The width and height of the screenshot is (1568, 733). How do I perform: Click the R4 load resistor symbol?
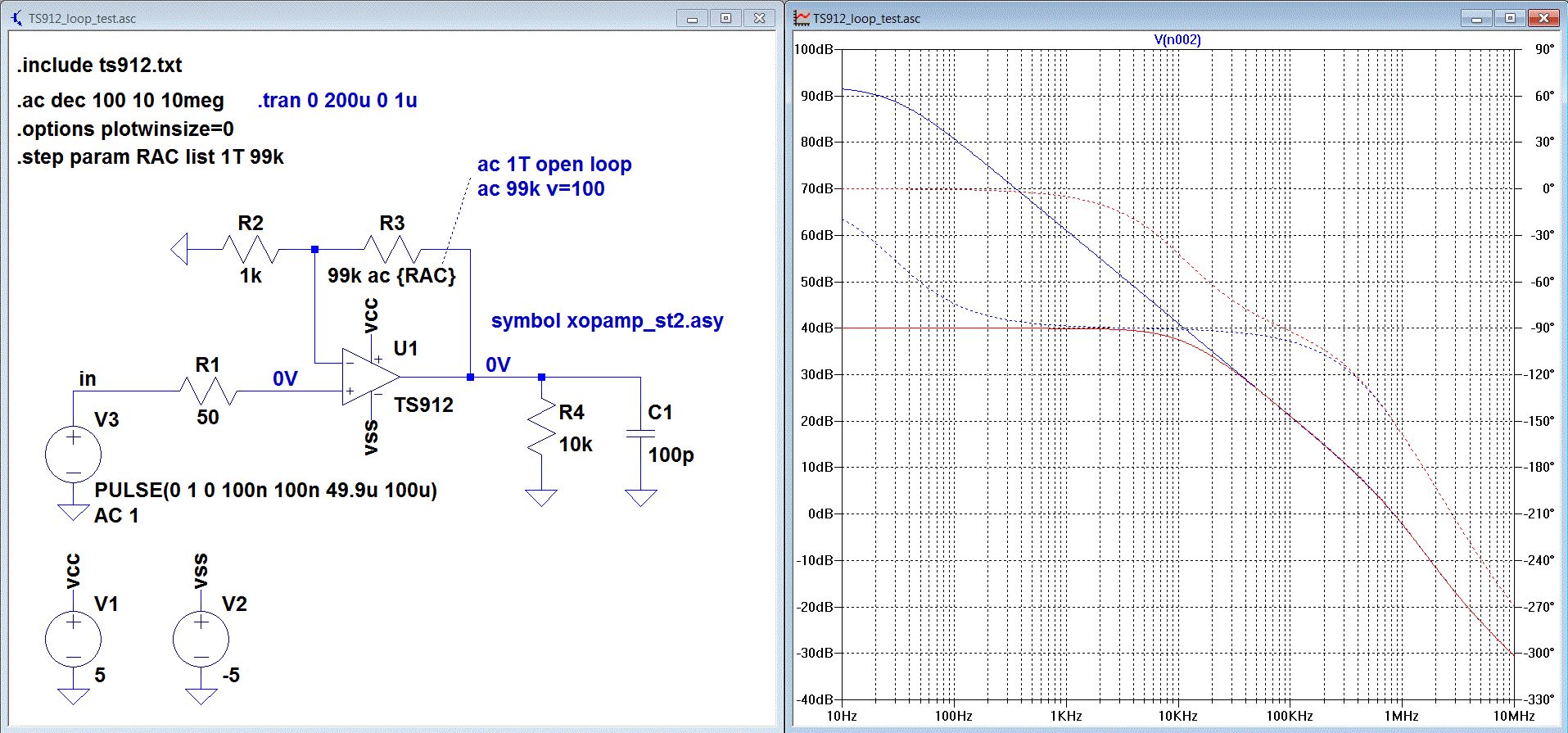tap(542, 428)
